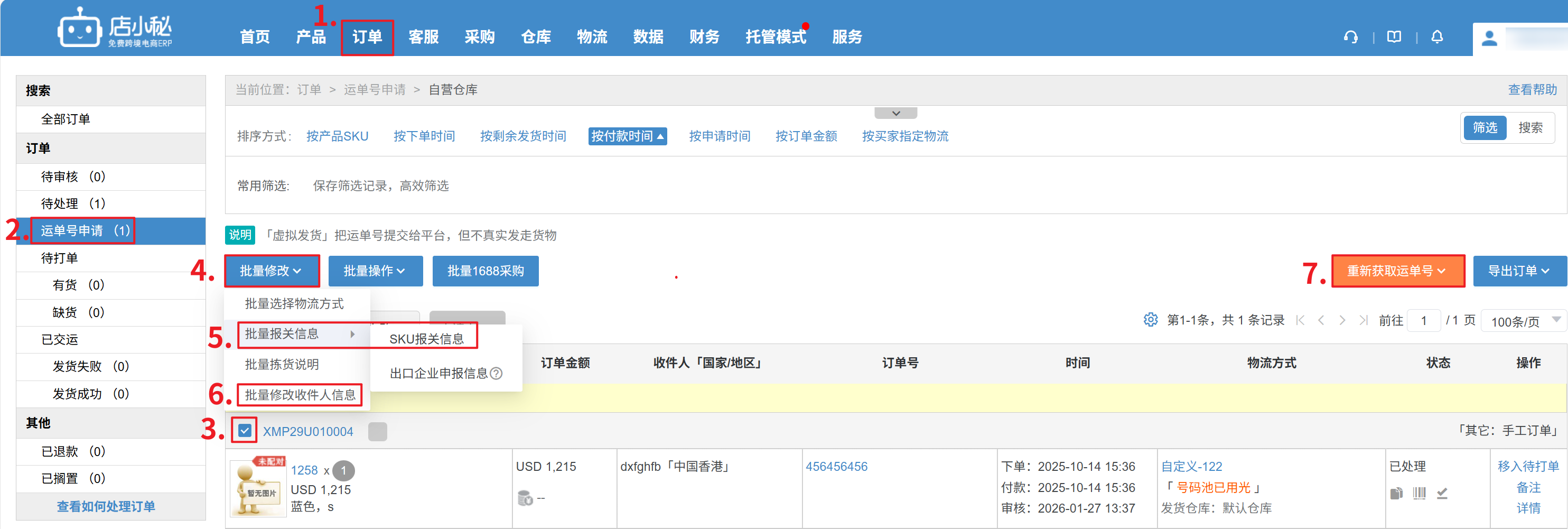Click the list settings gear icon
This screenshot has width=1568, height=529.
click(x=1150, y=320)
